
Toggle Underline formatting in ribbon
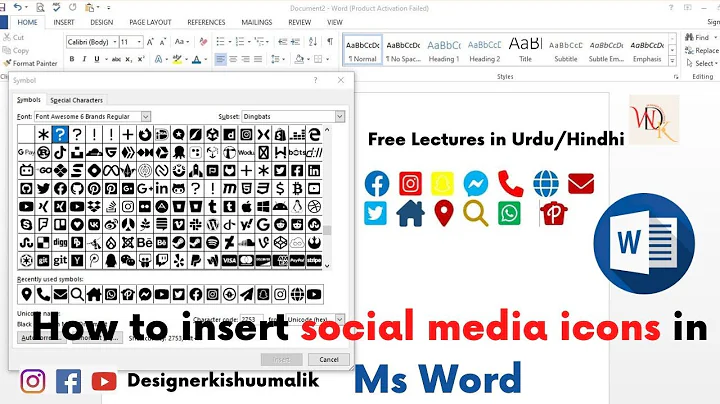click(x=96, y=59)
